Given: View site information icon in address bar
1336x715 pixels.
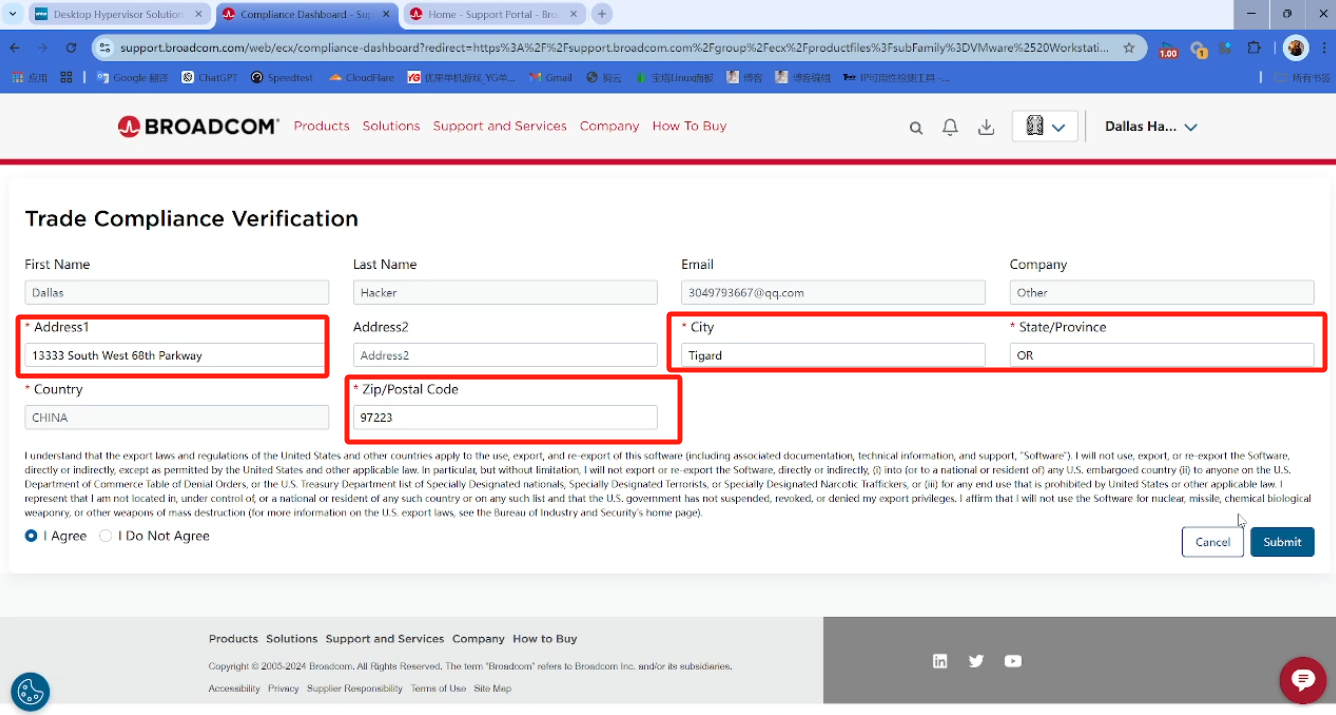Looking at the screenshot, I should [x=104, y=47].
